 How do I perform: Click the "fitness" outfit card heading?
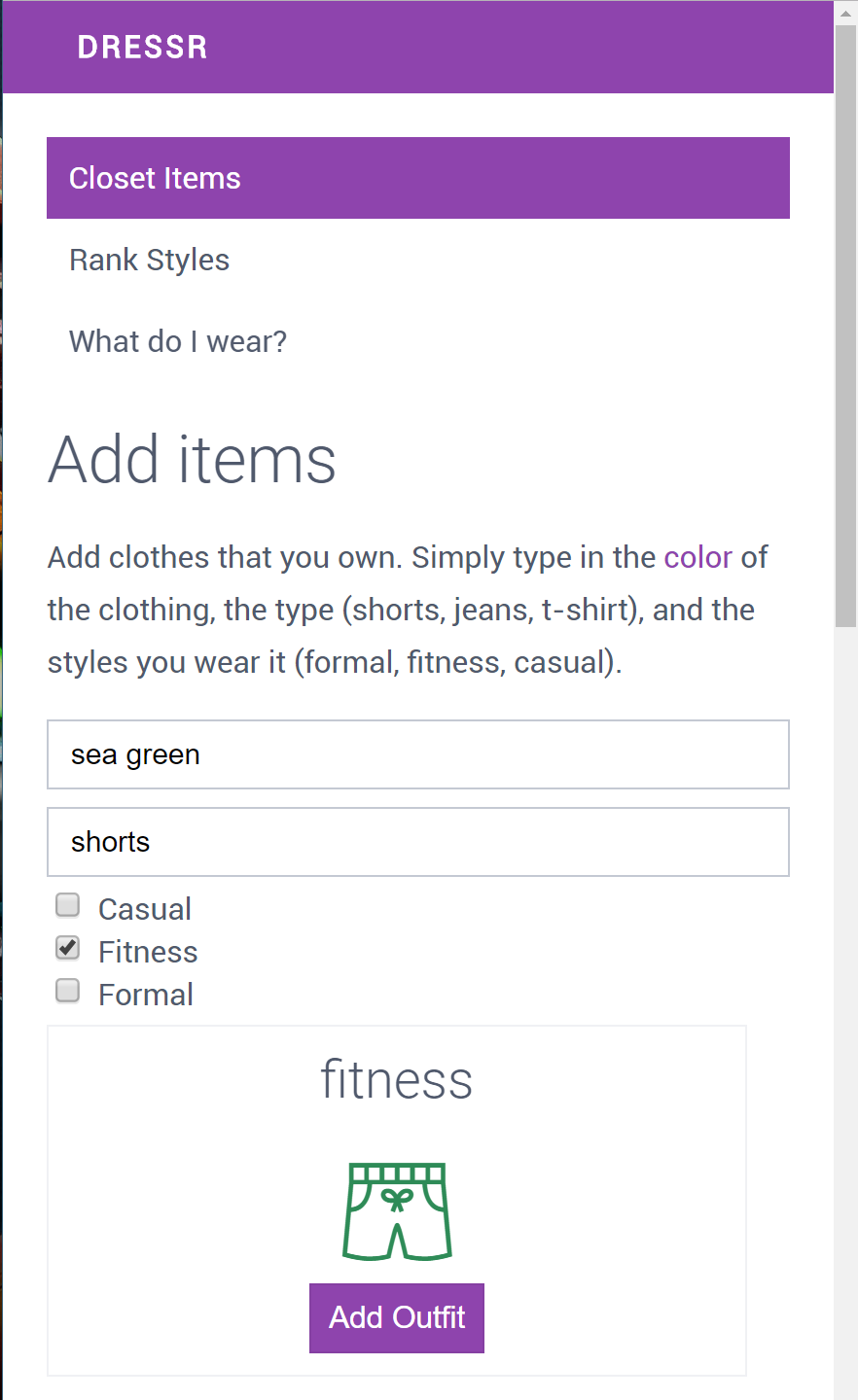point(397,1080)
